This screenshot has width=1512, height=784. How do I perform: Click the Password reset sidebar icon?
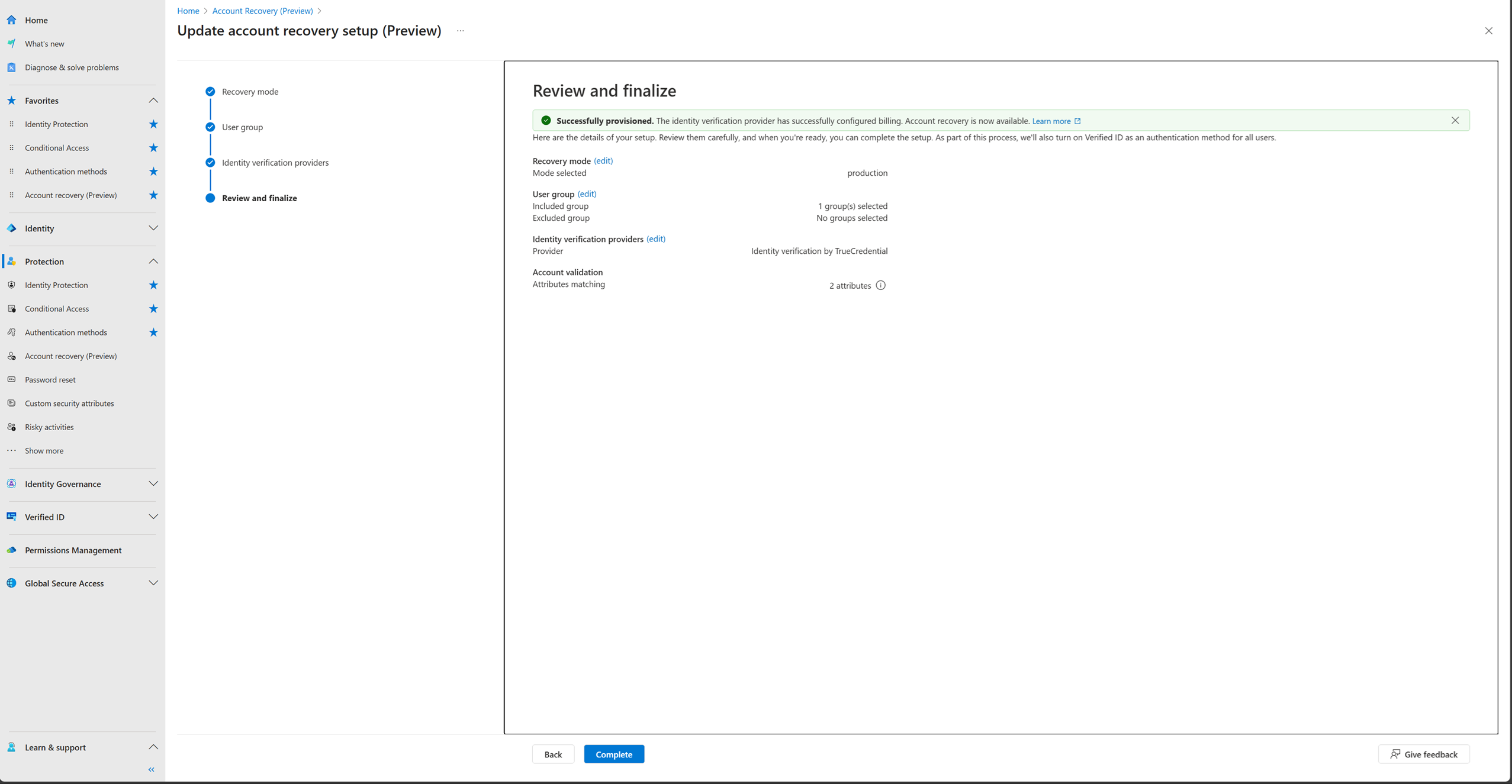(12, 379)
